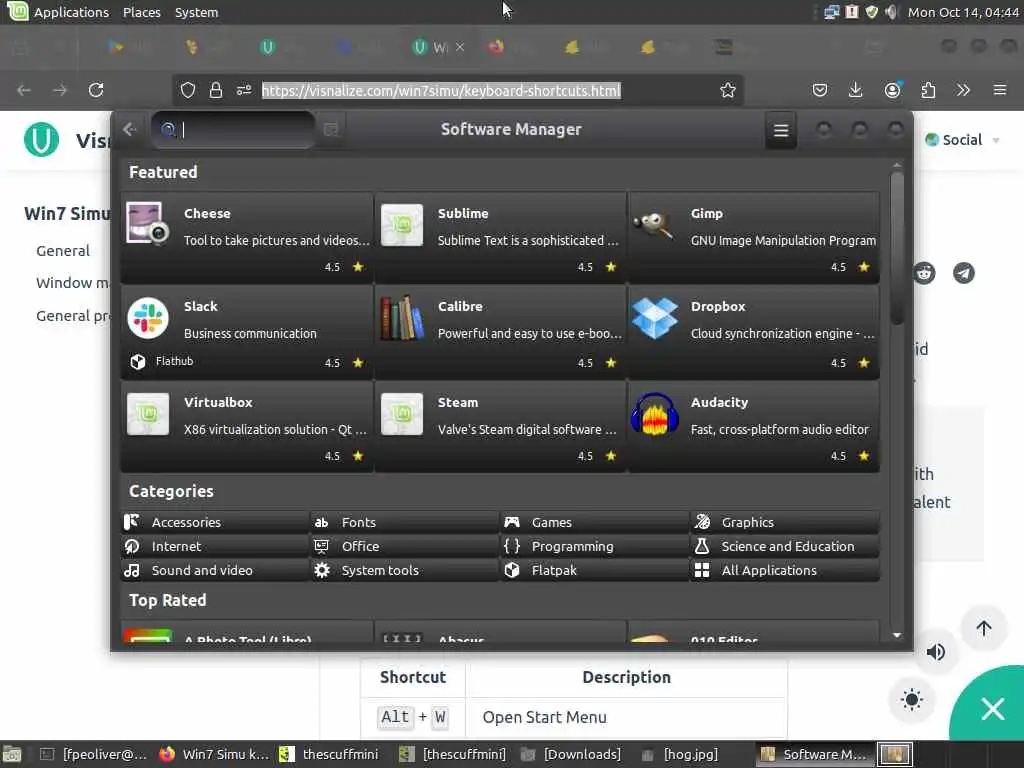Open the Gimp featured app icon

tap(654, 226)
